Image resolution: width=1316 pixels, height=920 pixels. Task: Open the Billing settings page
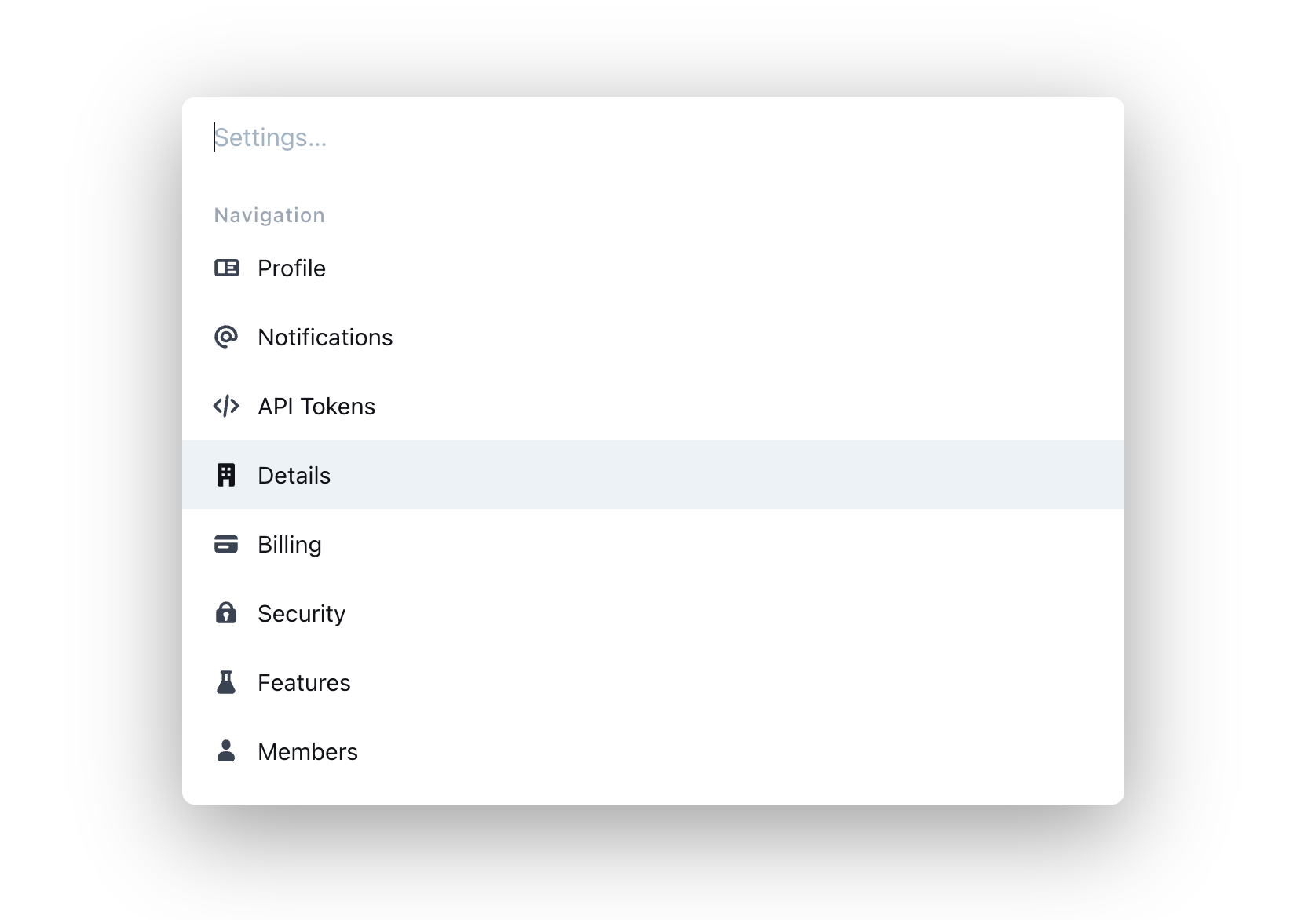click(289, 544)
